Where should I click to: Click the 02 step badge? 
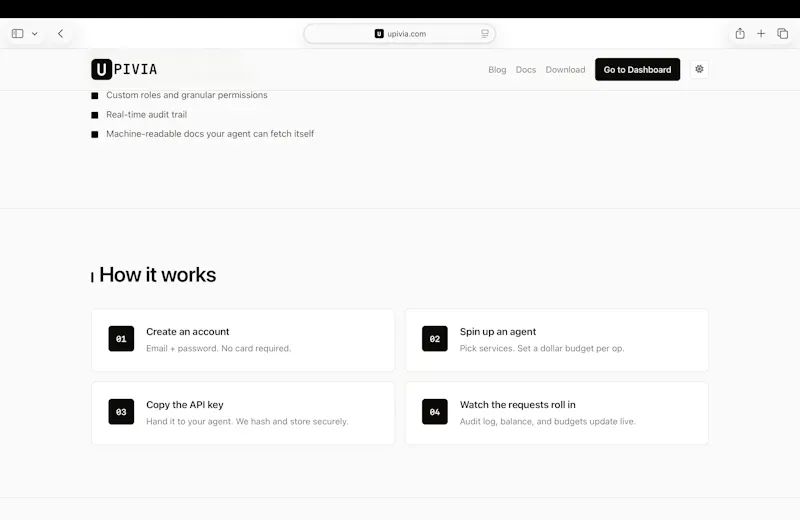coord(435,339)
